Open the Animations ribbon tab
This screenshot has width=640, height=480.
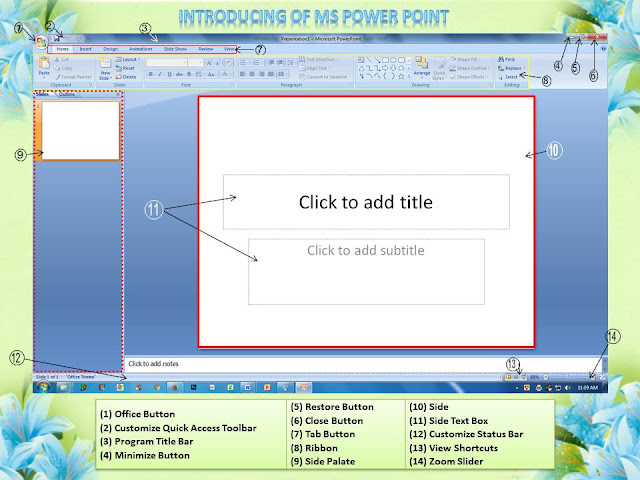141,49
